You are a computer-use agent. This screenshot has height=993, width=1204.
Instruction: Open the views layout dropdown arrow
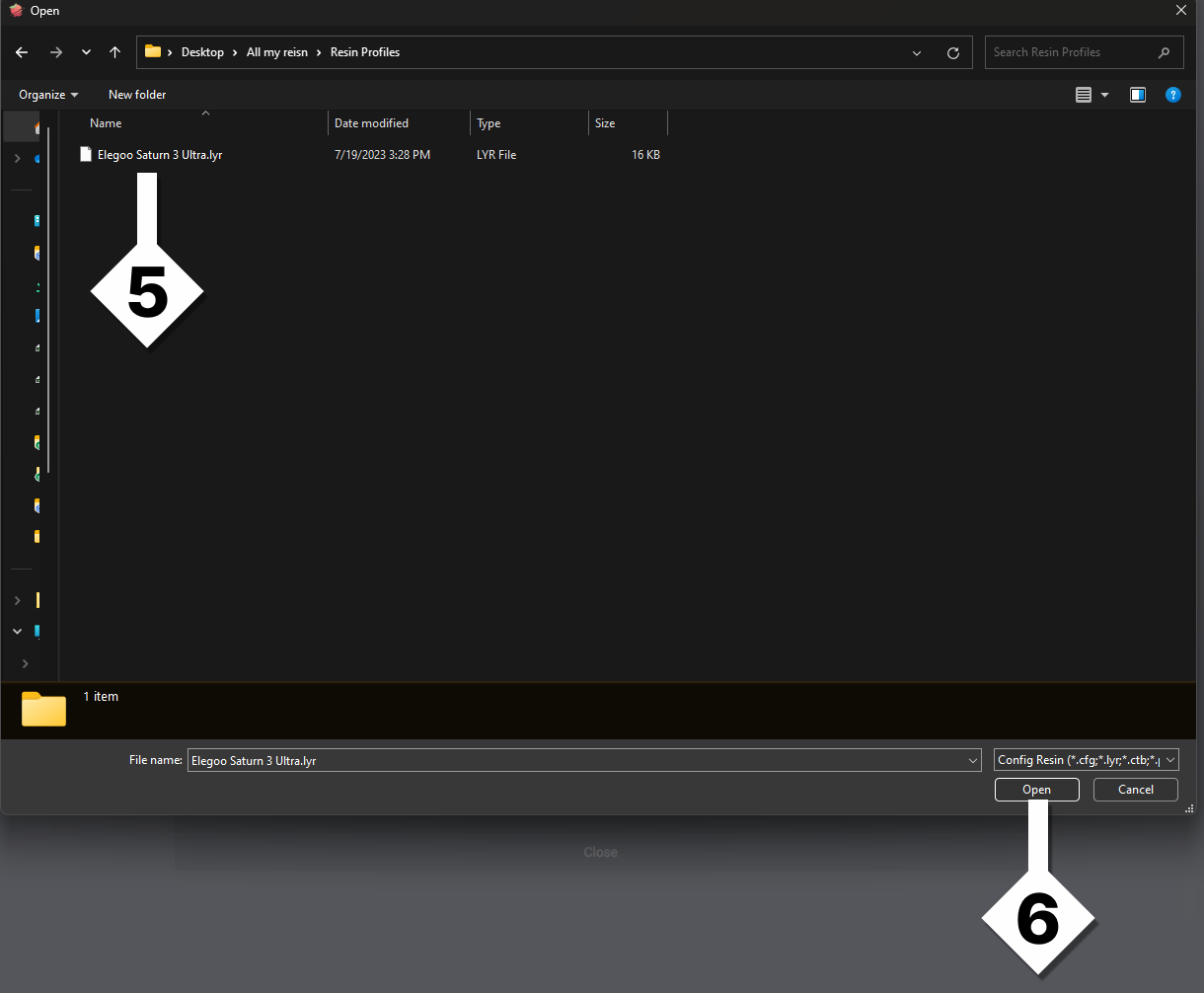1104,94
